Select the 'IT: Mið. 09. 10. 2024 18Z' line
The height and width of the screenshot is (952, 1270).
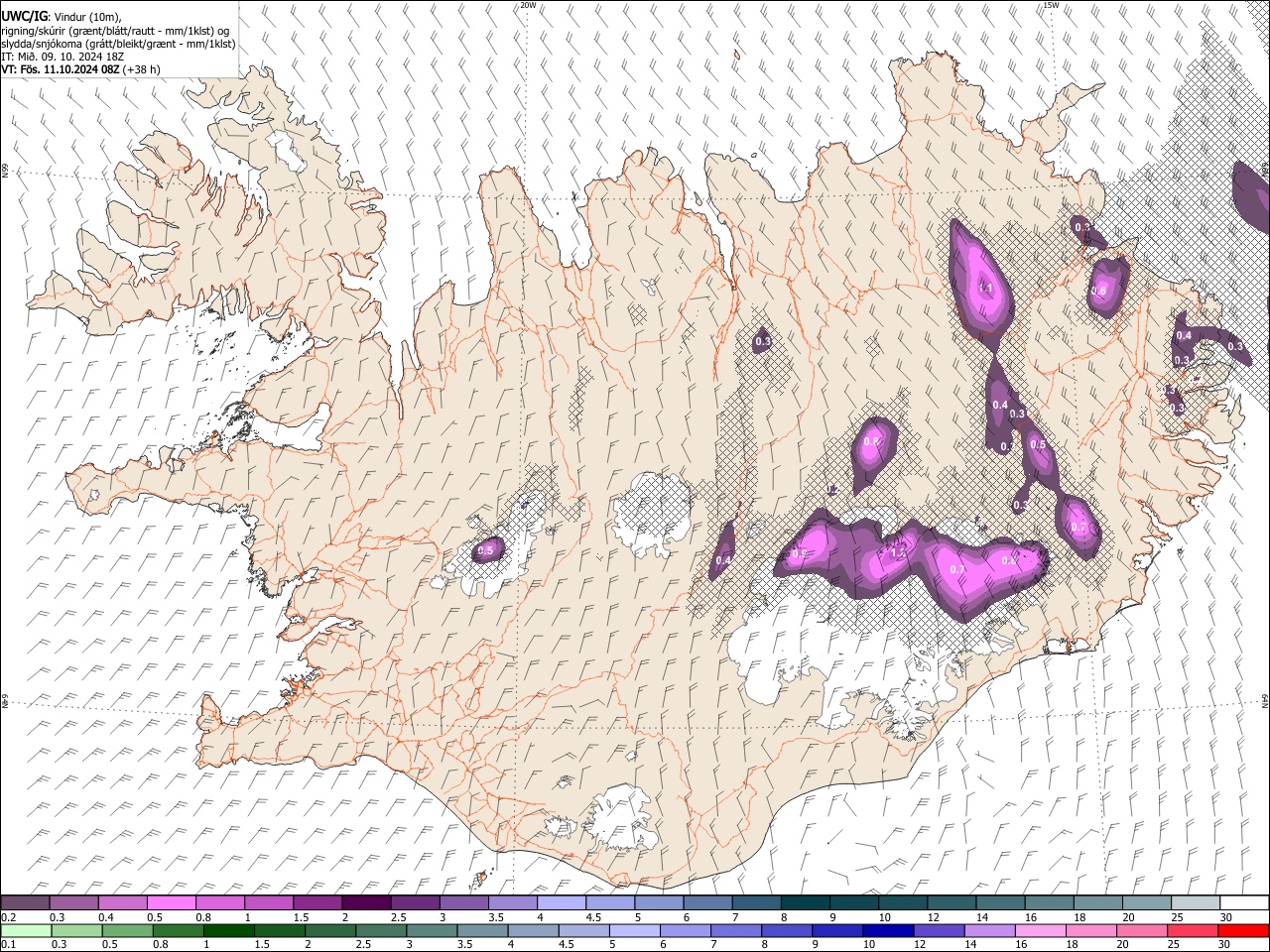tap(63, 57)
